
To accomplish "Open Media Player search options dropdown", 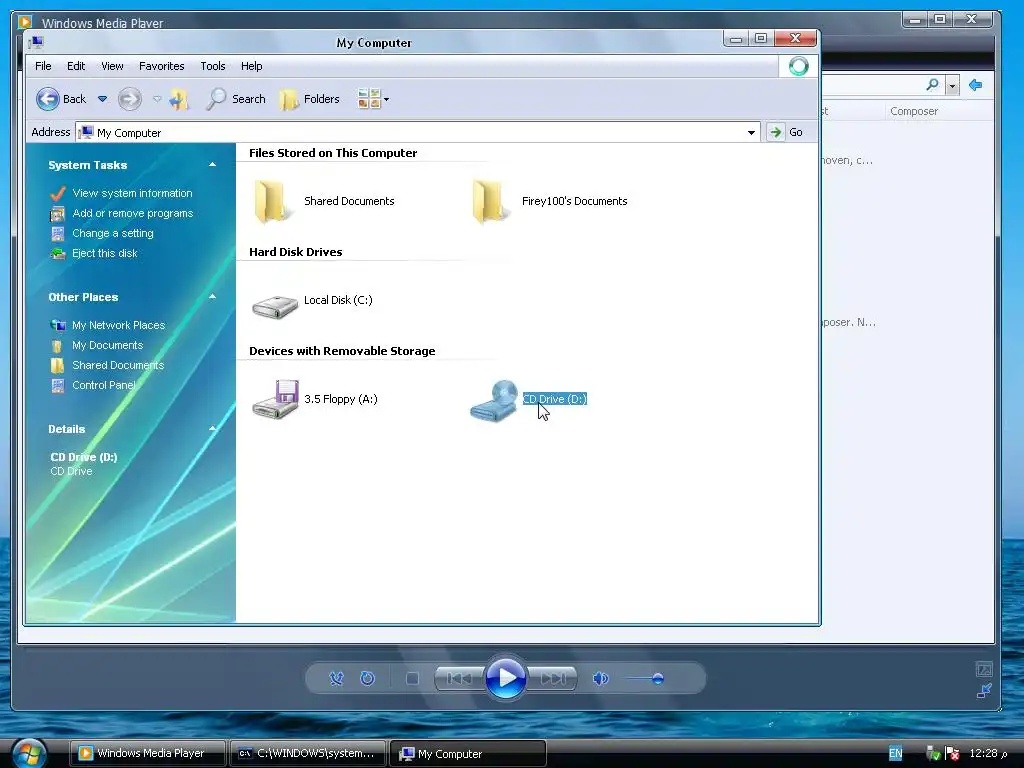I will click(952, 86).
